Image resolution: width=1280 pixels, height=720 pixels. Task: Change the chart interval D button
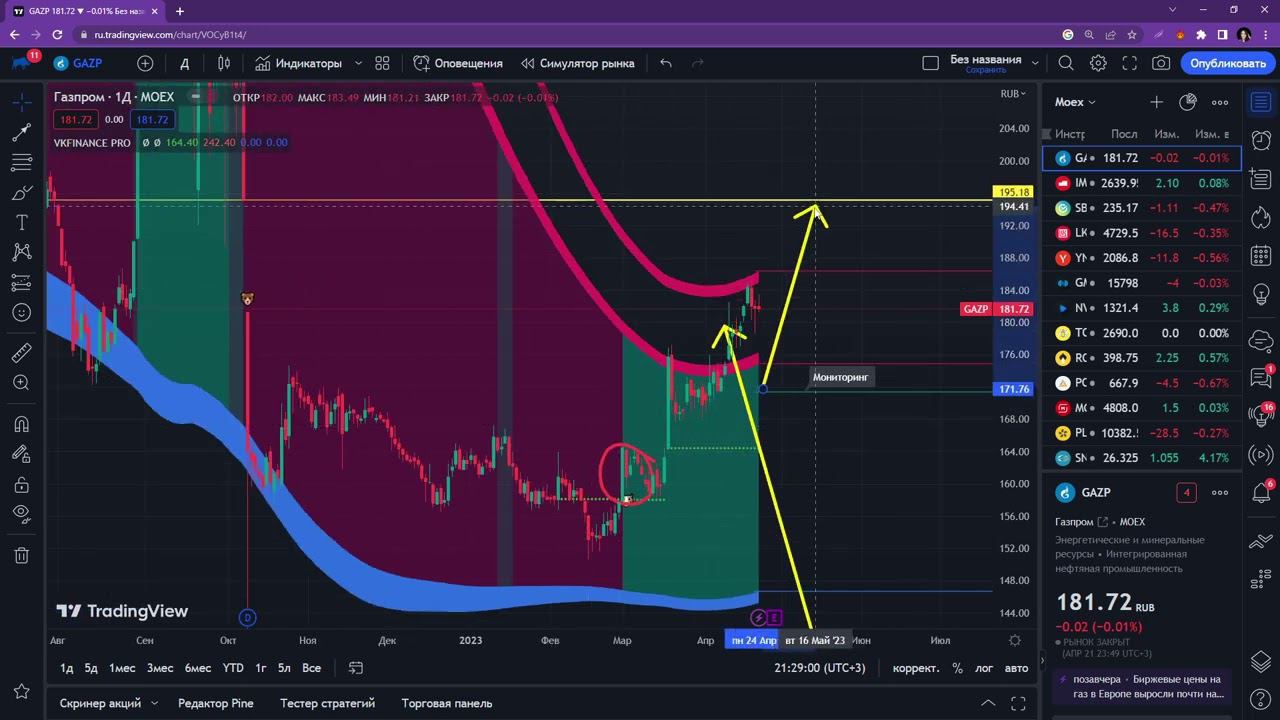pos(184,63)
